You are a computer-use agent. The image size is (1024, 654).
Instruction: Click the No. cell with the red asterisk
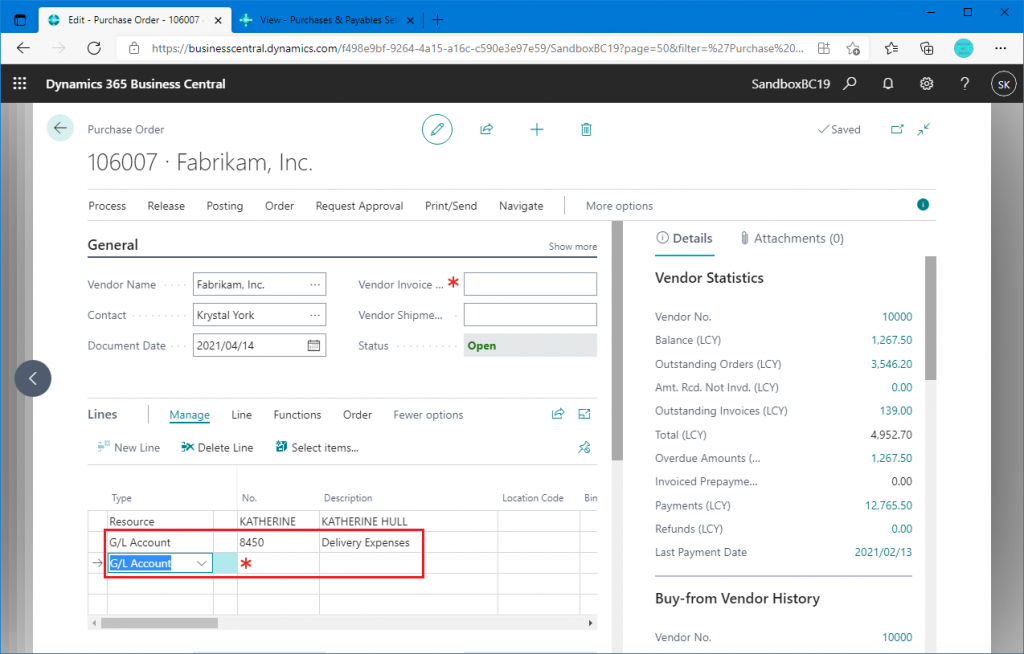[x=278, y=563]
